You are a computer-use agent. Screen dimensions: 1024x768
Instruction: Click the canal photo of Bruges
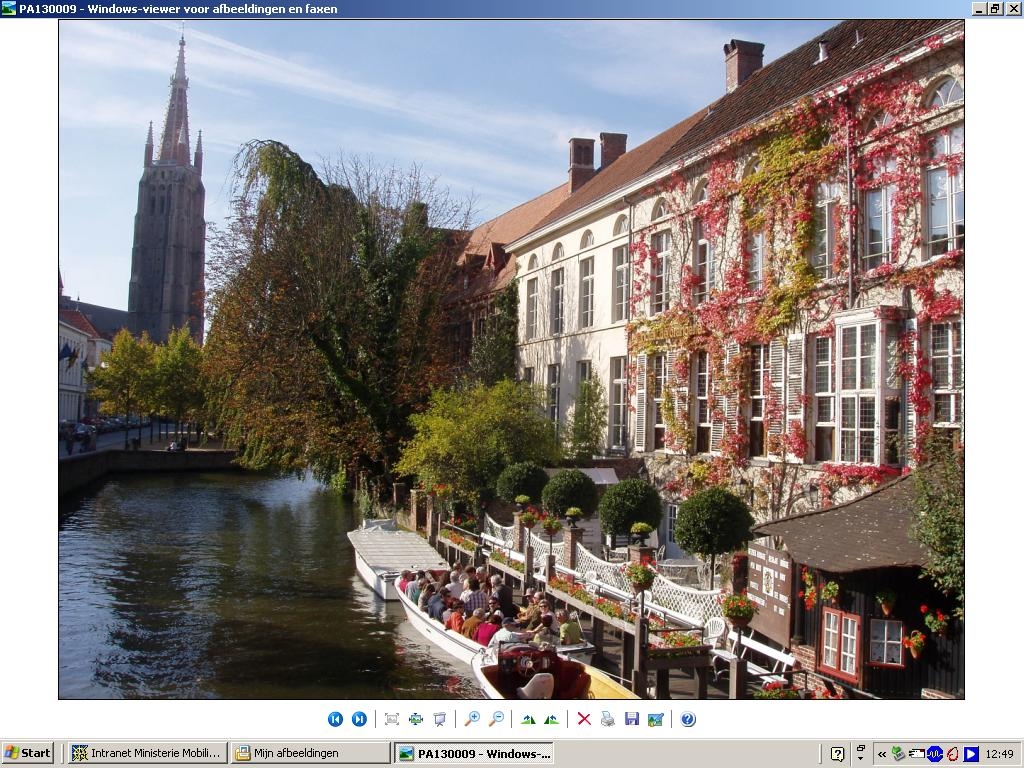[x=511, y=359]
